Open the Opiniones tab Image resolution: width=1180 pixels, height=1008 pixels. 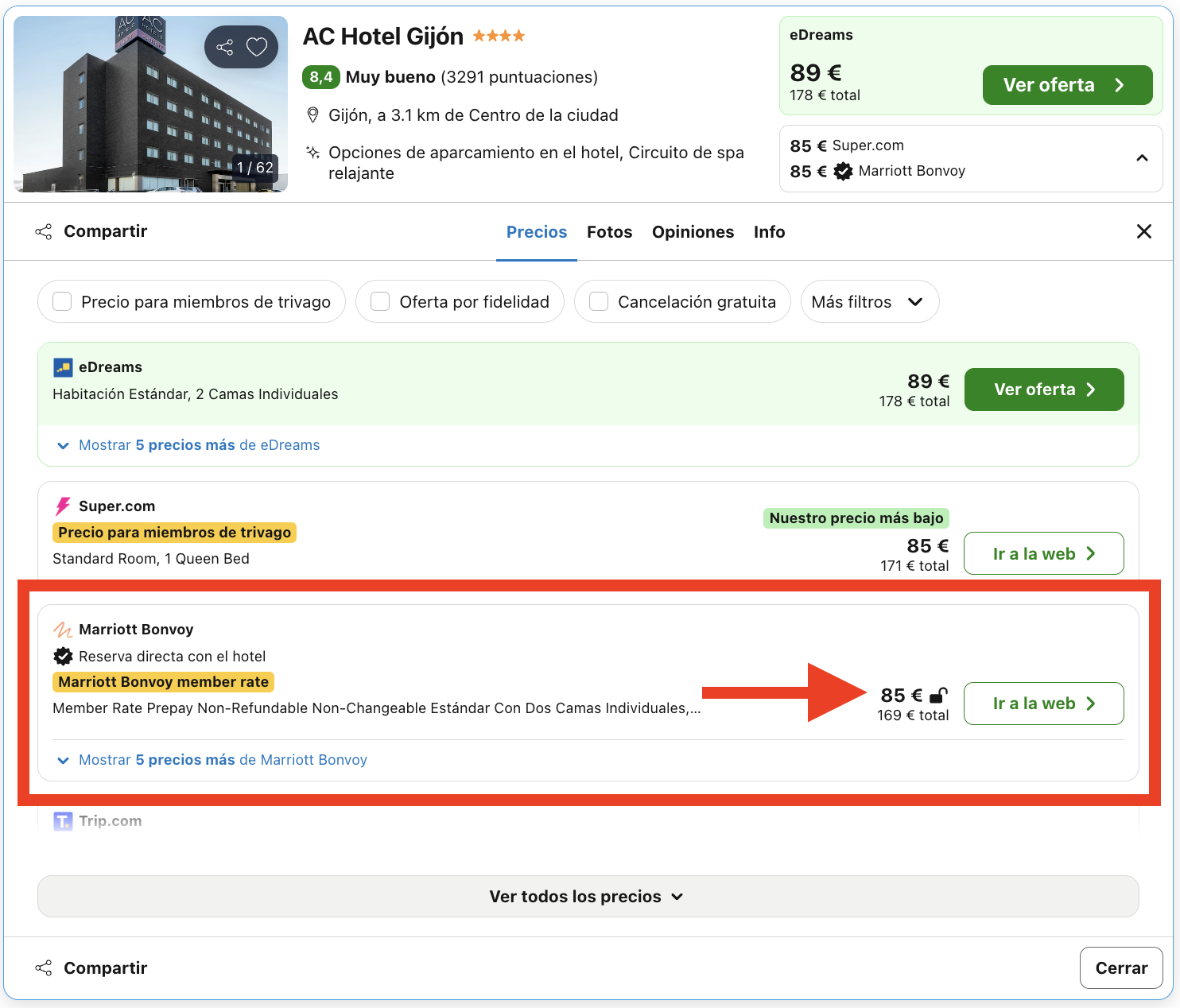tap(693, 232)
